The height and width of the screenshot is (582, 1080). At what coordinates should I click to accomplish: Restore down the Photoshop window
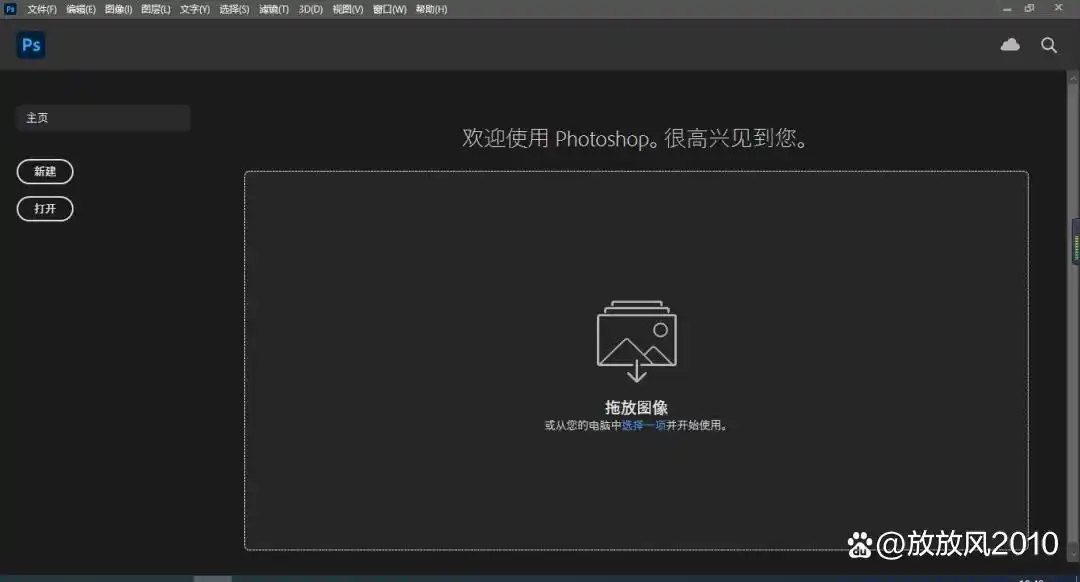pyautogui.click(x=1030, y=8)
